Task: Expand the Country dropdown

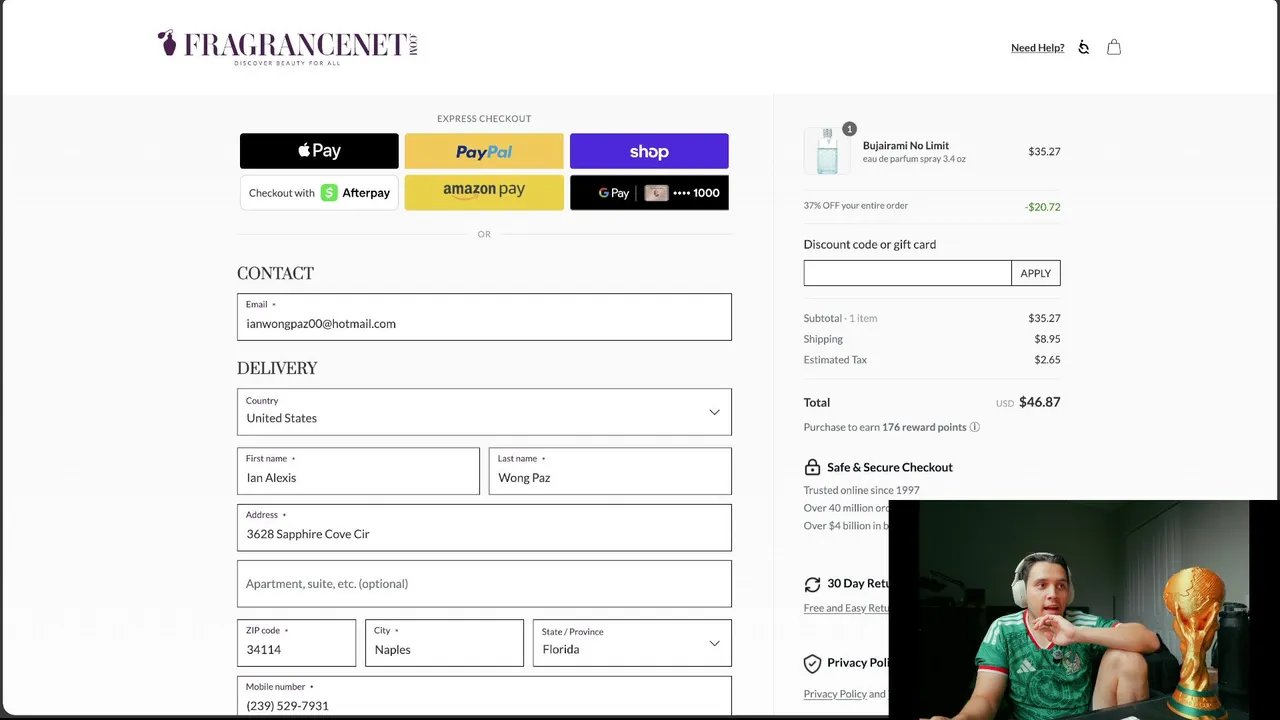Action: pos(484,412)
